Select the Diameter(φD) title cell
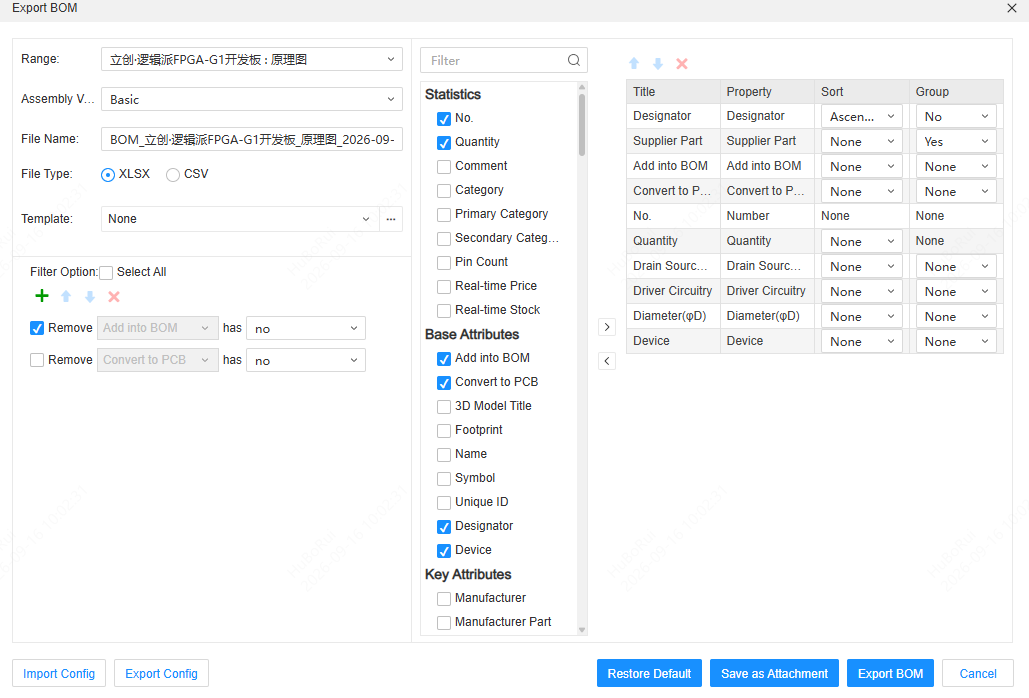 pos(673,316)
